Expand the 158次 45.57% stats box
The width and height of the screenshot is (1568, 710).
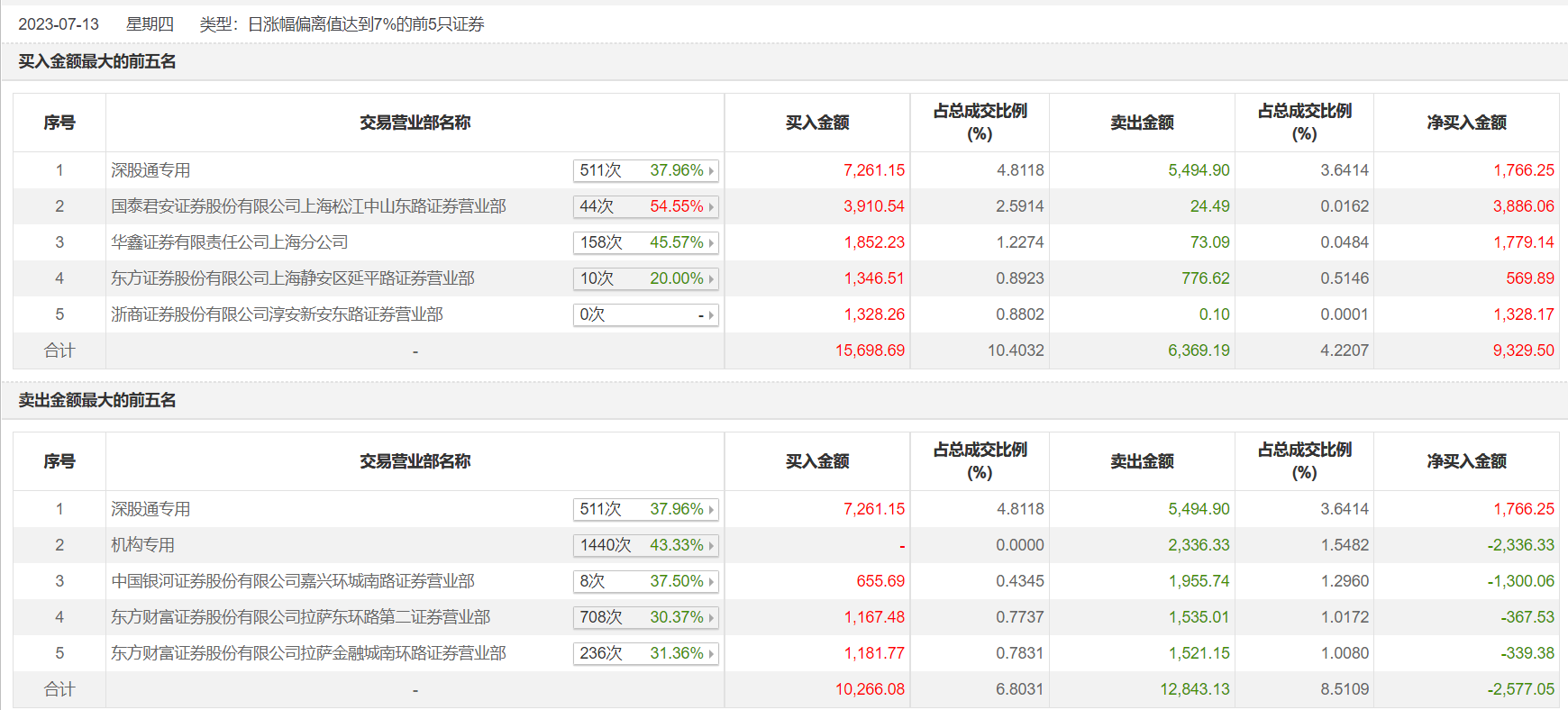[x=645, y=242]
